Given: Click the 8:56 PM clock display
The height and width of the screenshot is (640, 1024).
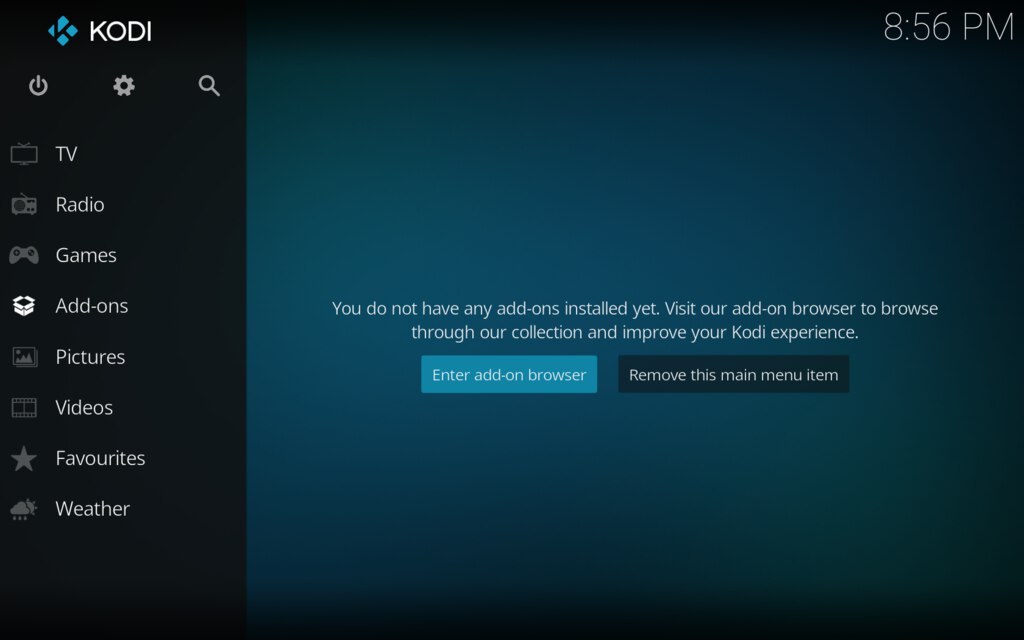Looking at the screenshot, I should (x=948, y=28).
